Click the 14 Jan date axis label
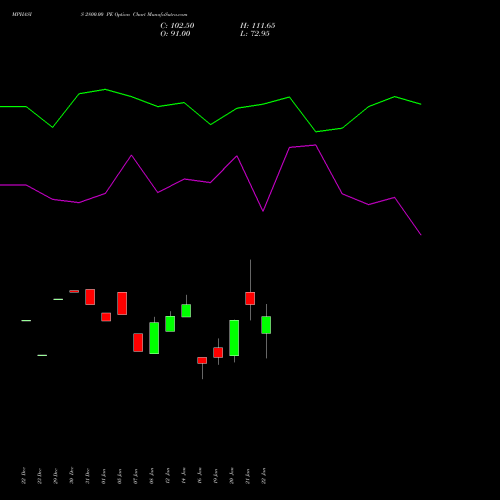 [183, 476]
